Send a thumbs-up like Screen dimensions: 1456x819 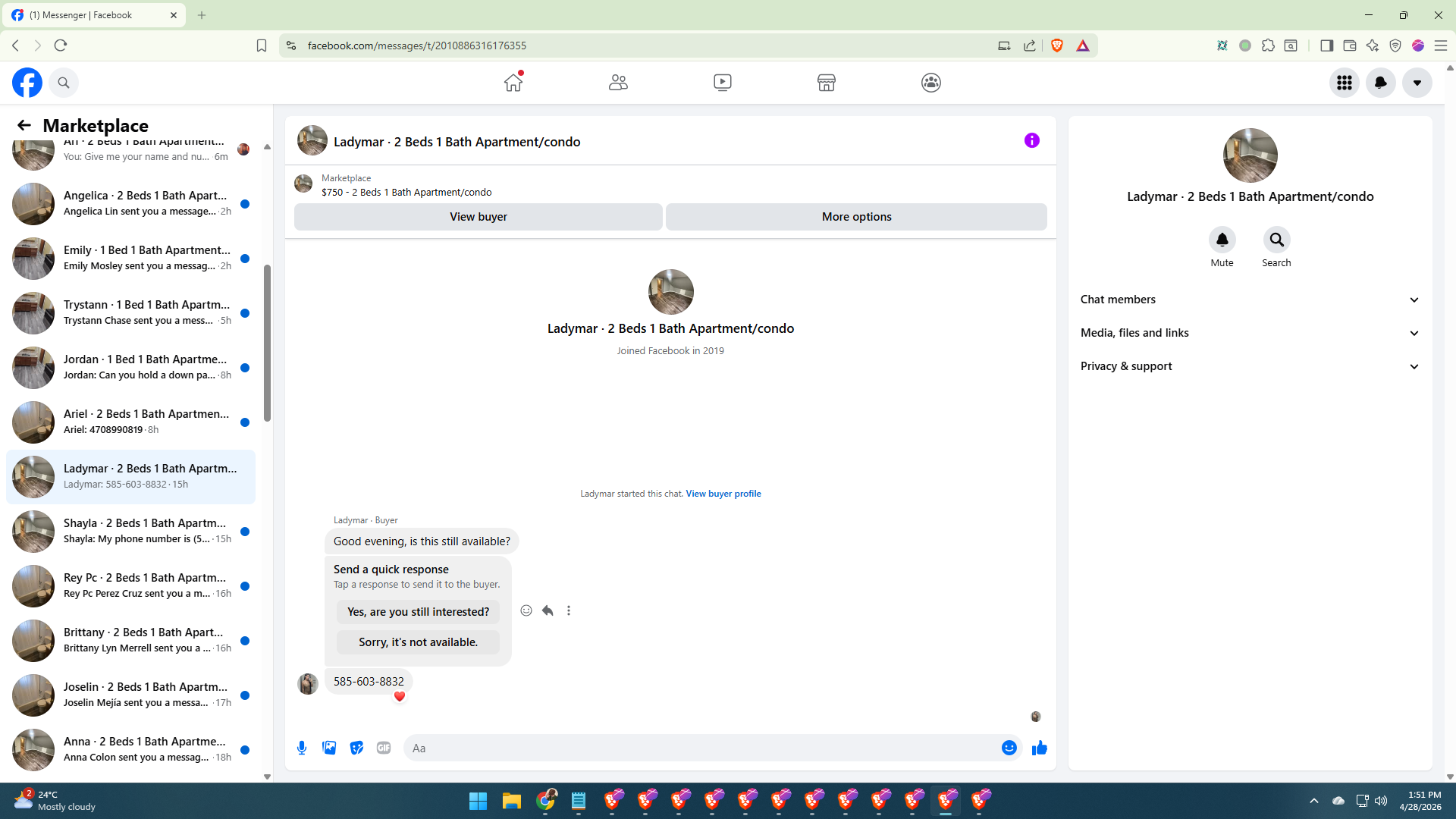(1039, 748)
